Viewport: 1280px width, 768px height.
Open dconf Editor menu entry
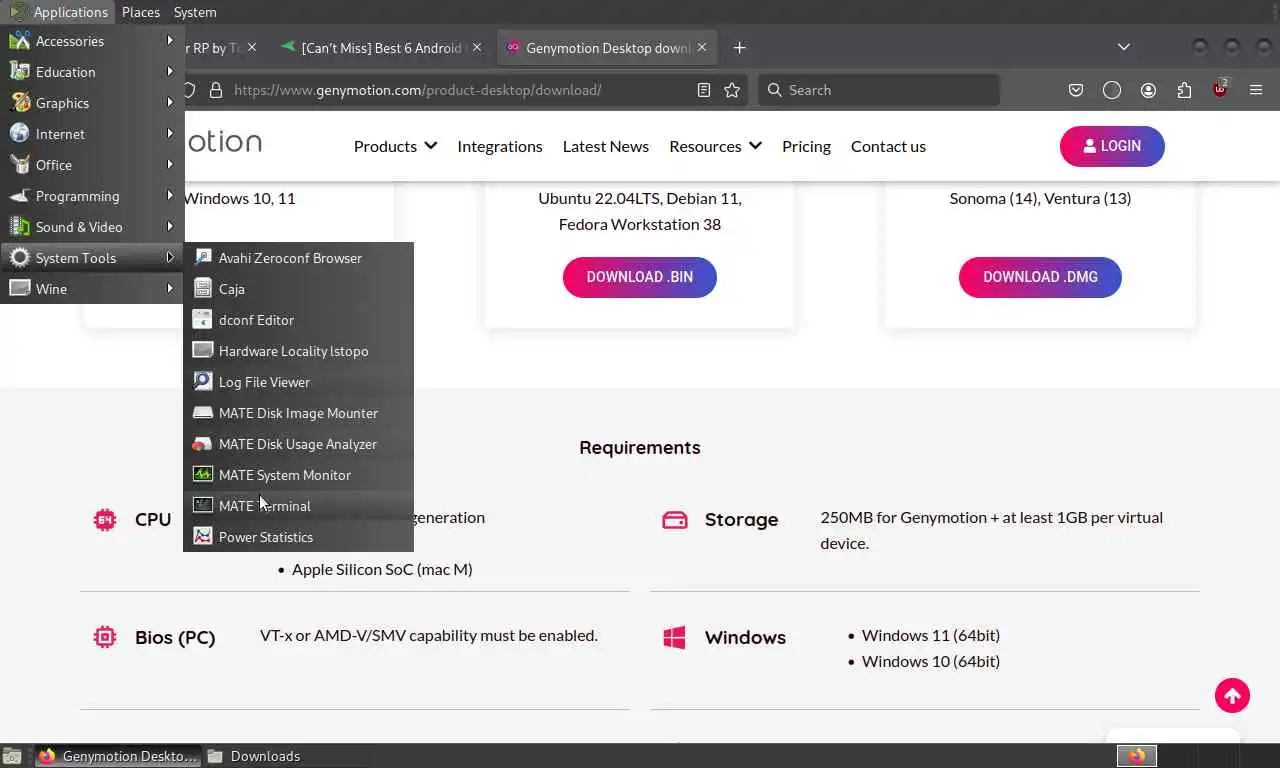[298, 320]
